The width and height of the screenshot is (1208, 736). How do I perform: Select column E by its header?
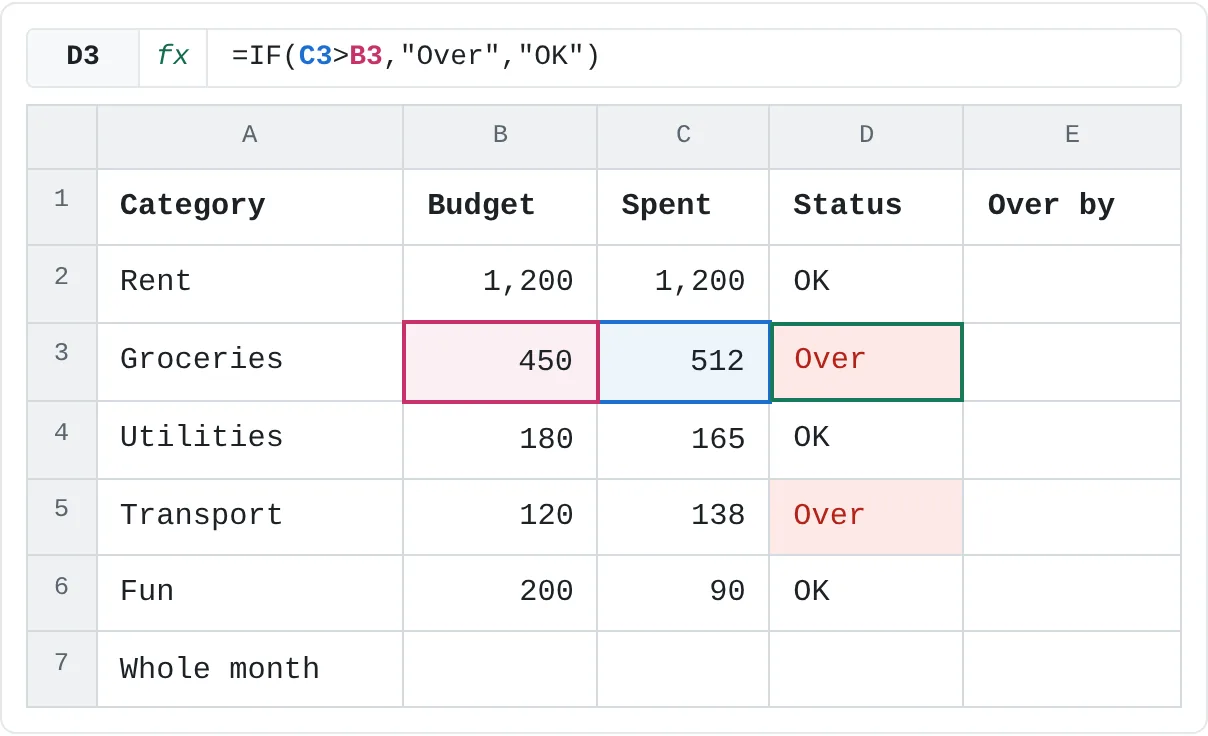click(1072, 136)
